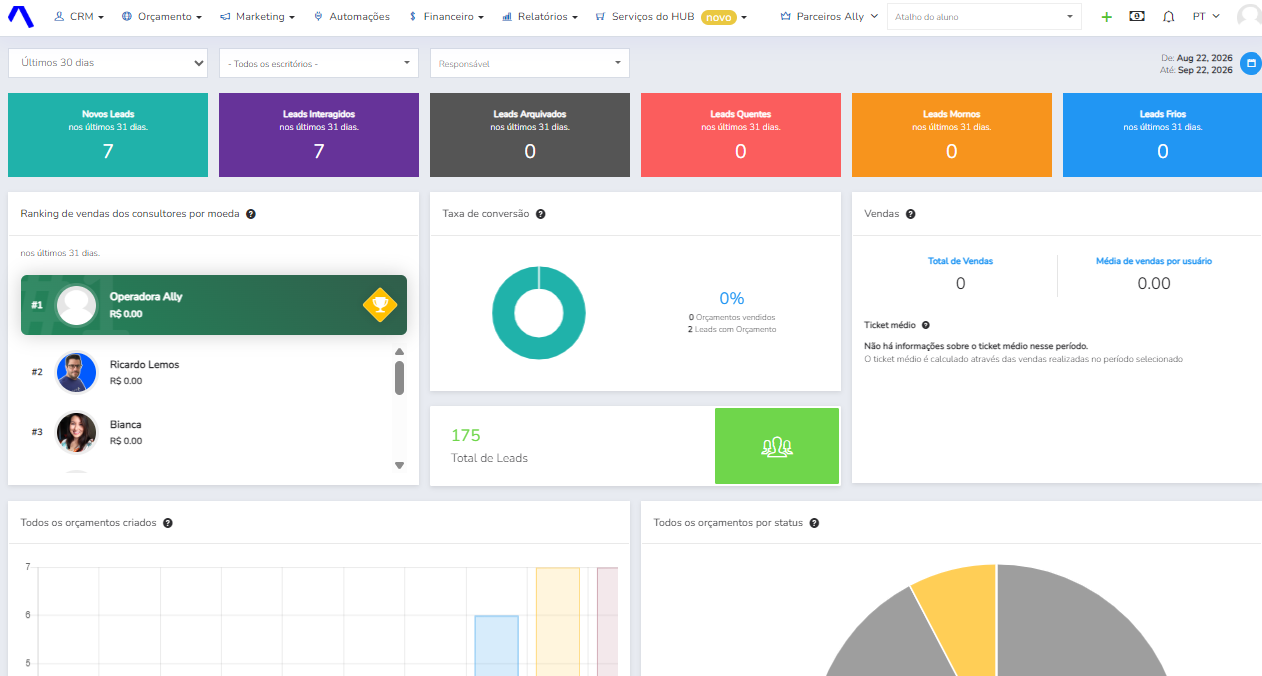Screen dimensions: 1262x676
Task: Click the yellow bar in the orçamentos chart
Action: [557, 621]
